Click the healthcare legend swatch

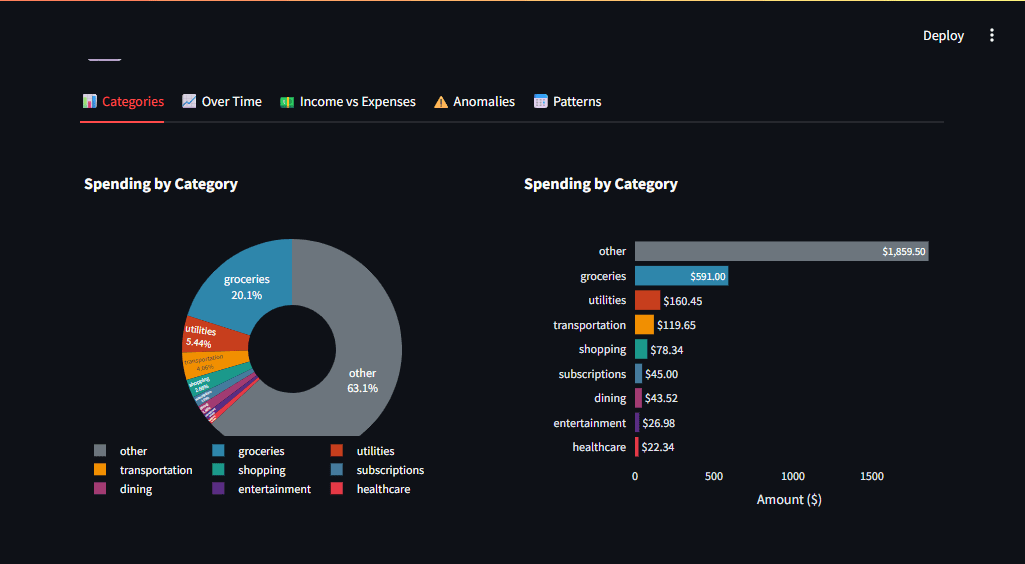[337, 489]
